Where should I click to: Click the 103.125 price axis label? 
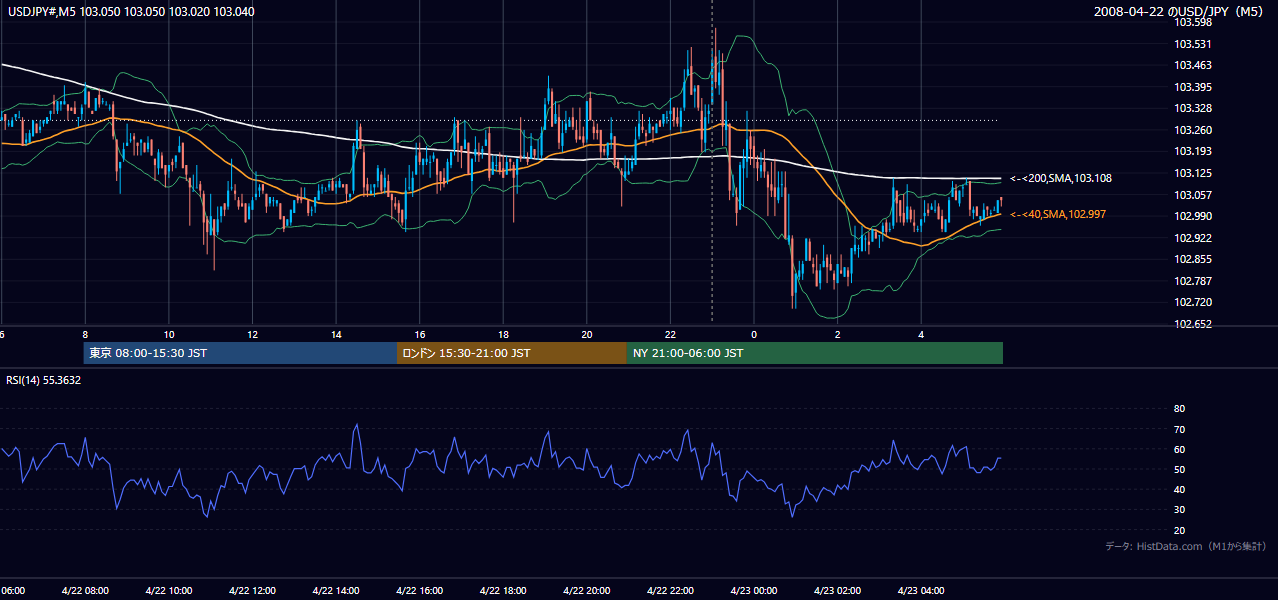1192,173
